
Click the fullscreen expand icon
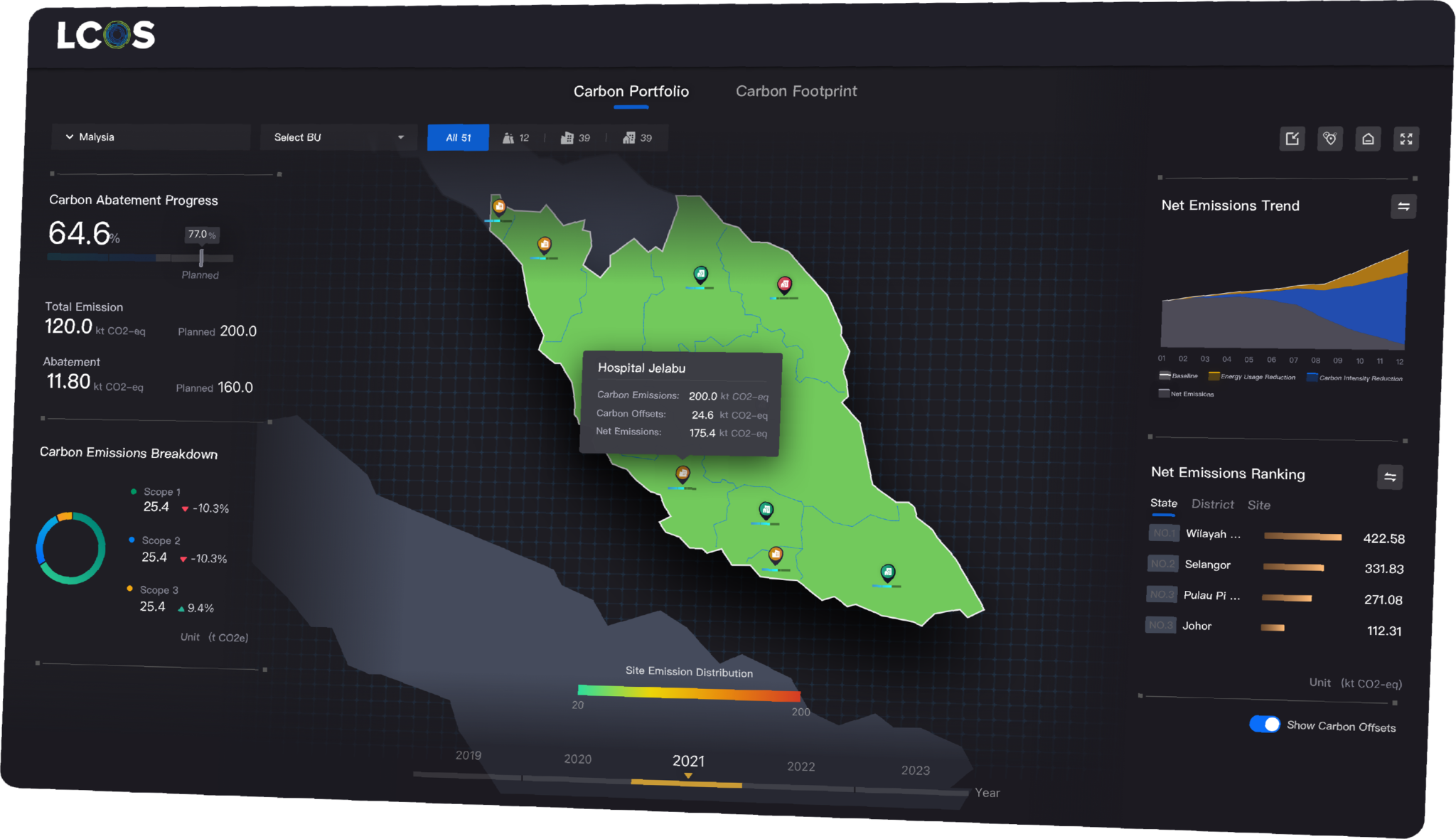click(1406, 139)
